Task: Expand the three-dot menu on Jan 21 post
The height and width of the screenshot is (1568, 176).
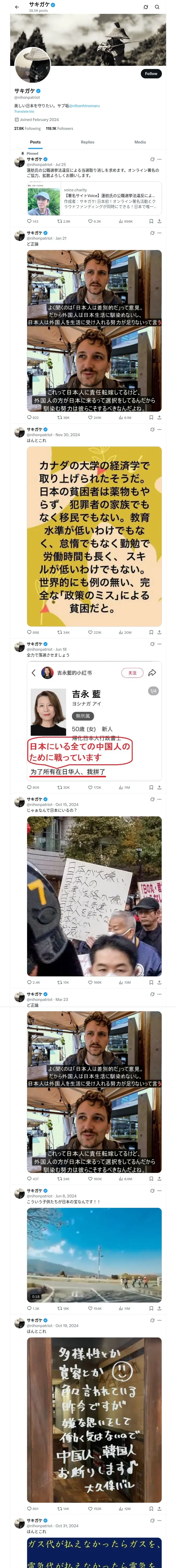Action: (x=160, y=233)
